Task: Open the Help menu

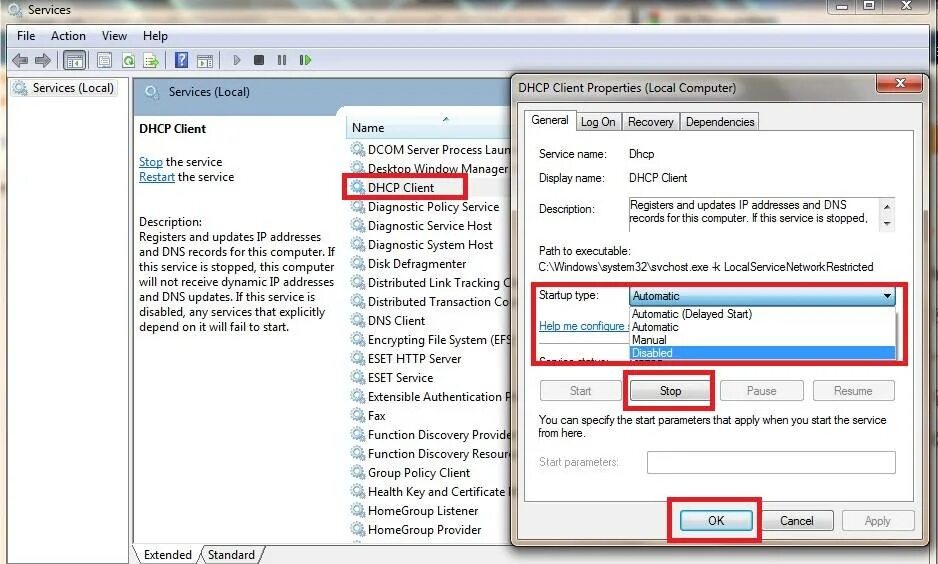Action: pyautogui.click(x=155, y=36)
